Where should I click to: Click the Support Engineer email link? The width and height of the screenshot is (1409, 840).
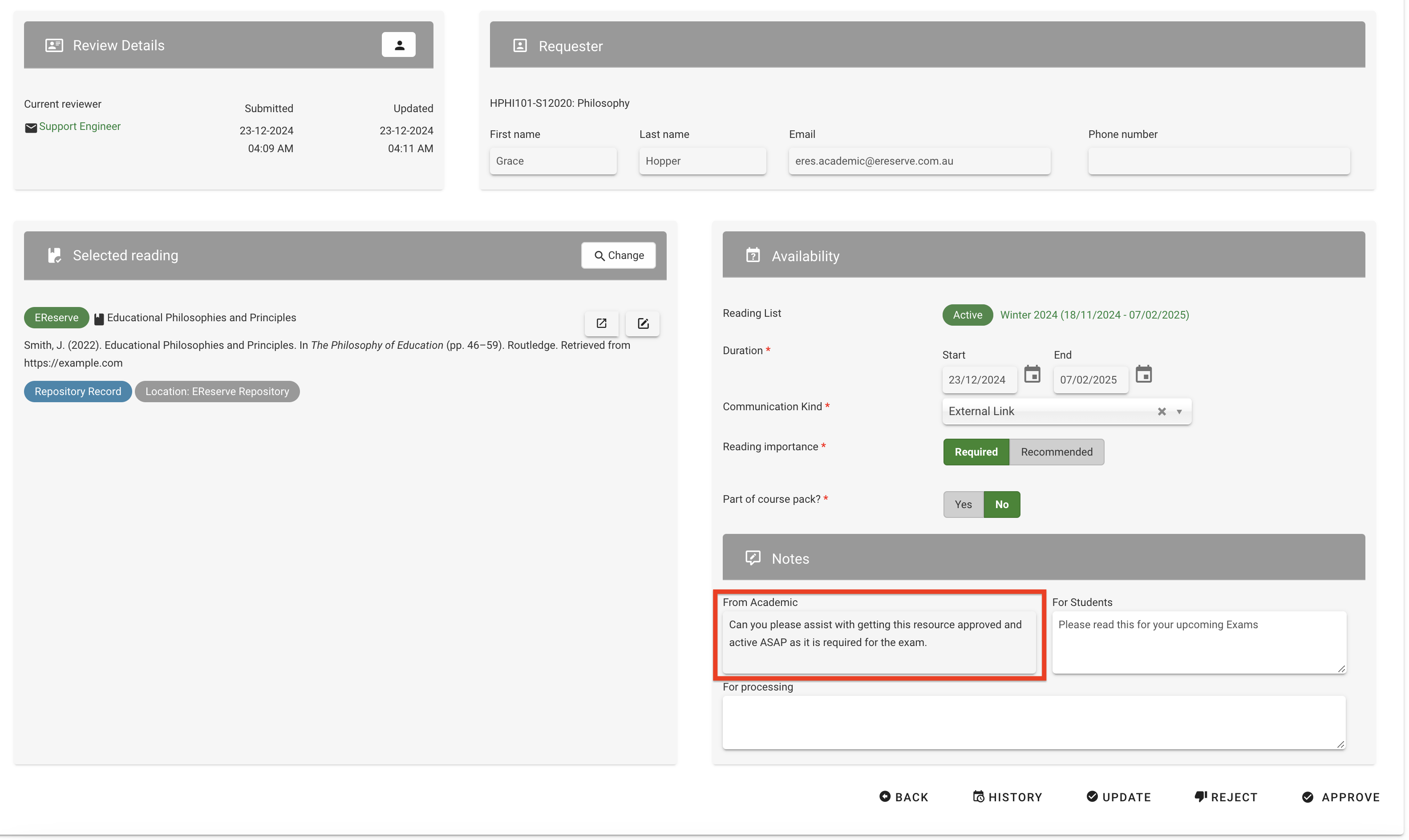click(x=79, y=126)
